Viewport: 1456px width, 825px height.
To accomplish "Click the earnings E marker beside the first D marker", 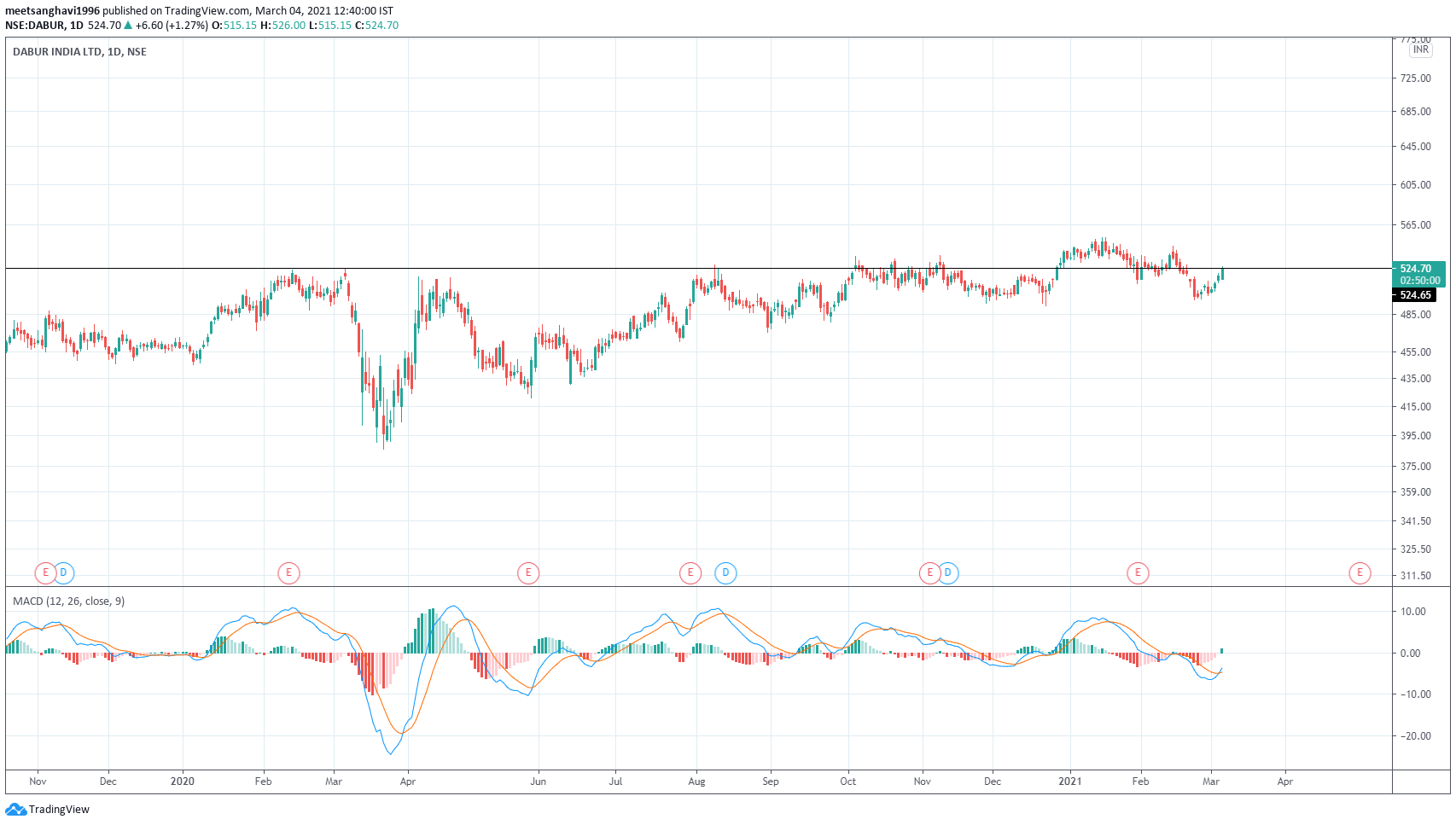I will coord(45,573).
